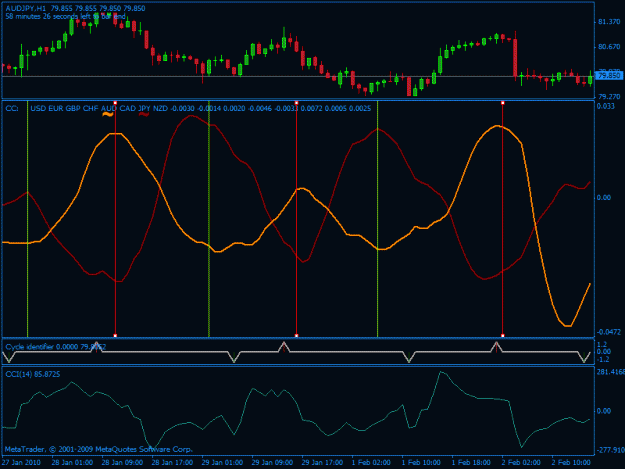The image size is (625, 469).
Task: Click the -1.2 scale label of Cycle identifier
Action: tap(603, 359)
